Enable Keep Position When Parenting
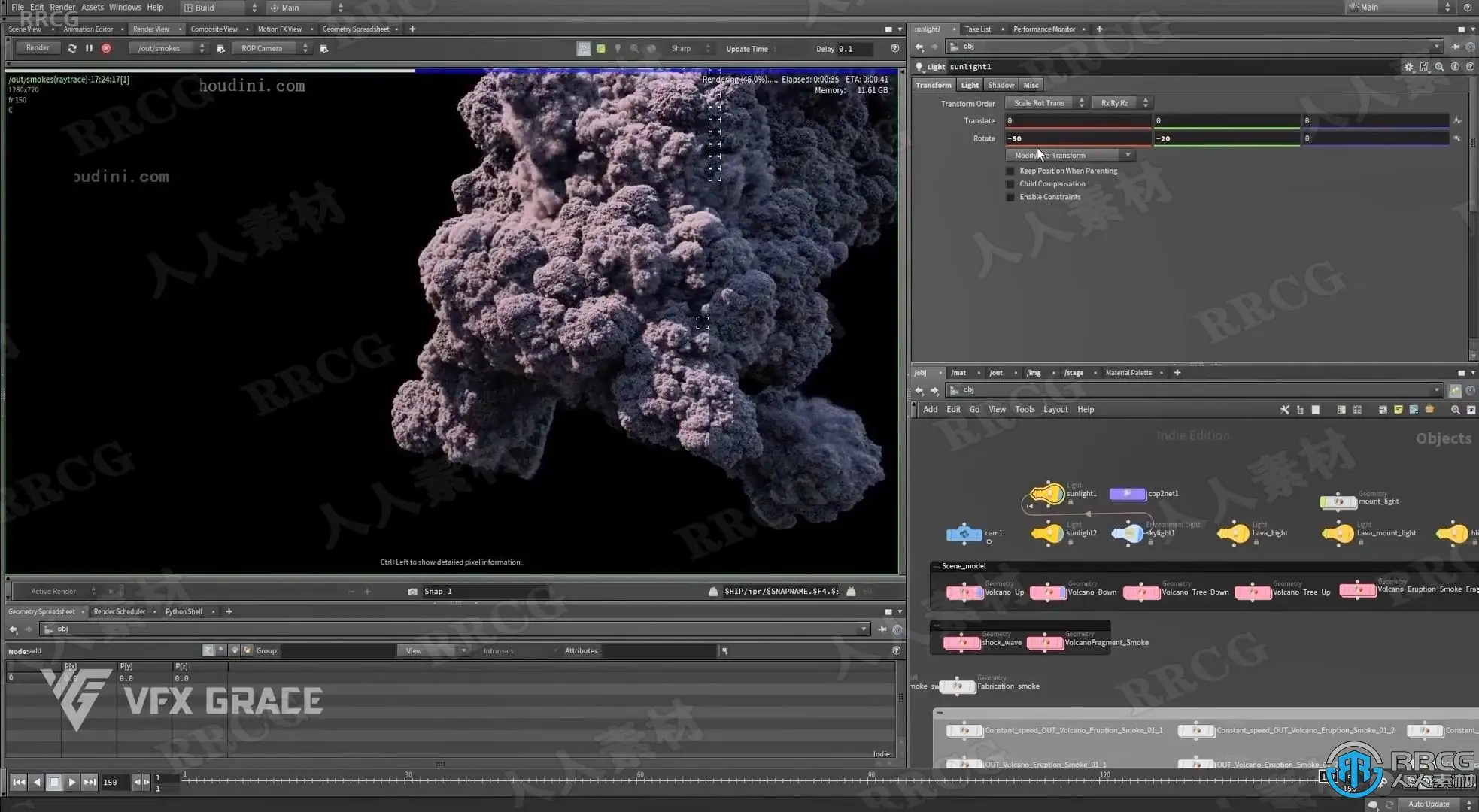The width and height of the screenshot is (1479, 812). click(1010, 171)
